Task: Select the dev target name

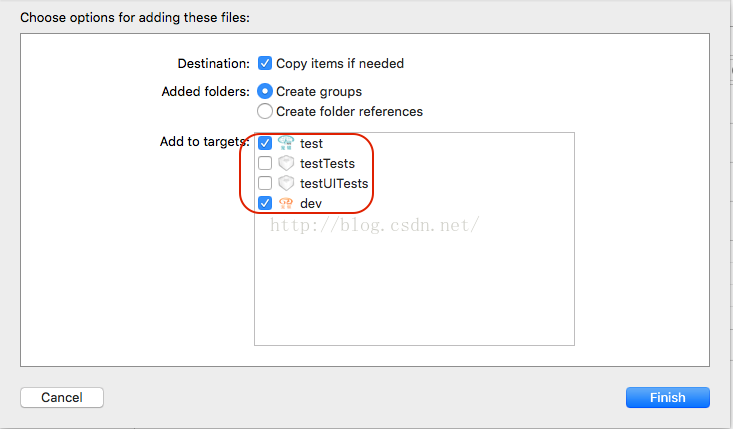Action: (x=310, y=203)
